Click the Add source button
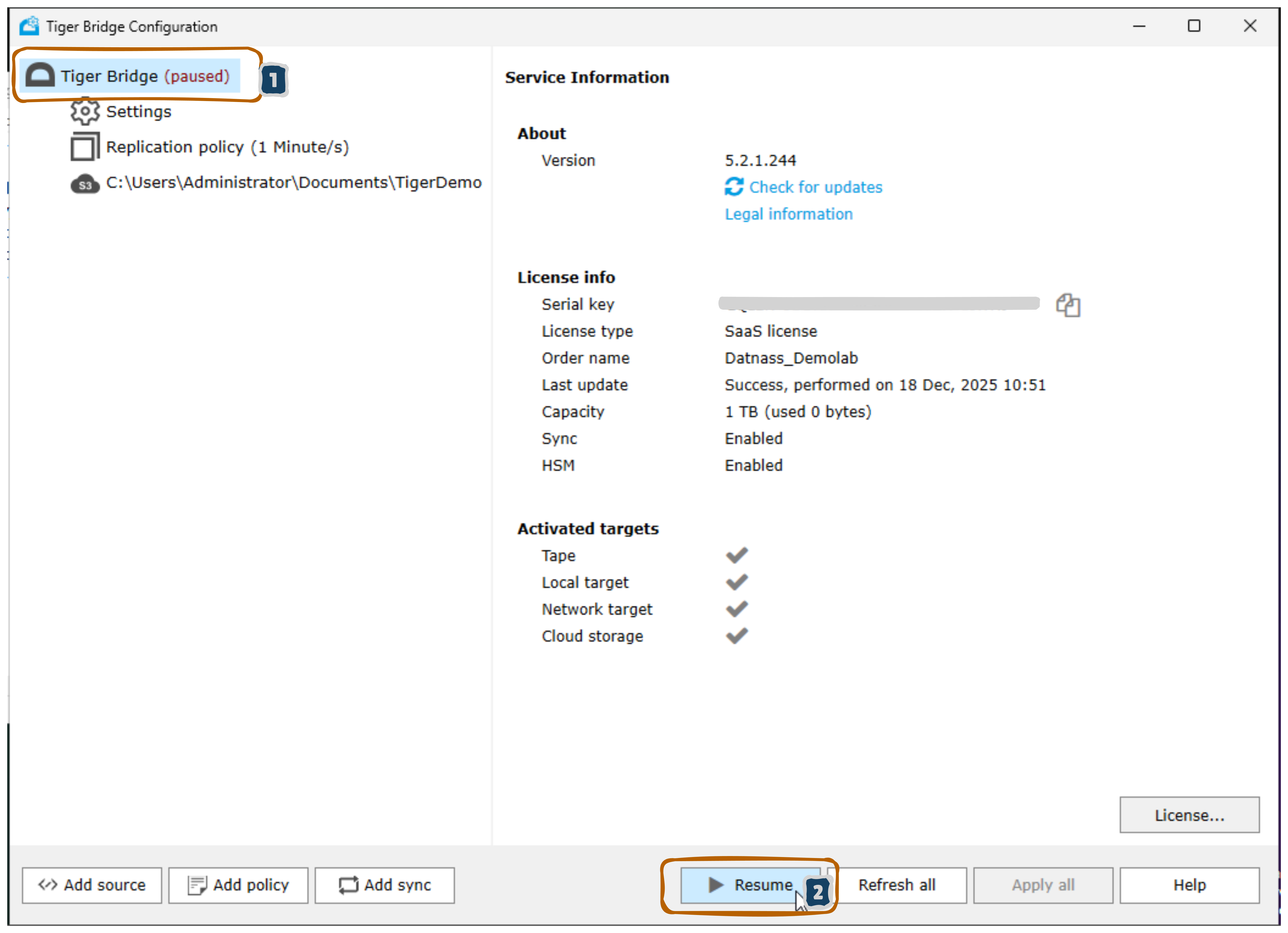This screenshot has height=933, width=1288. click(92, 885)
